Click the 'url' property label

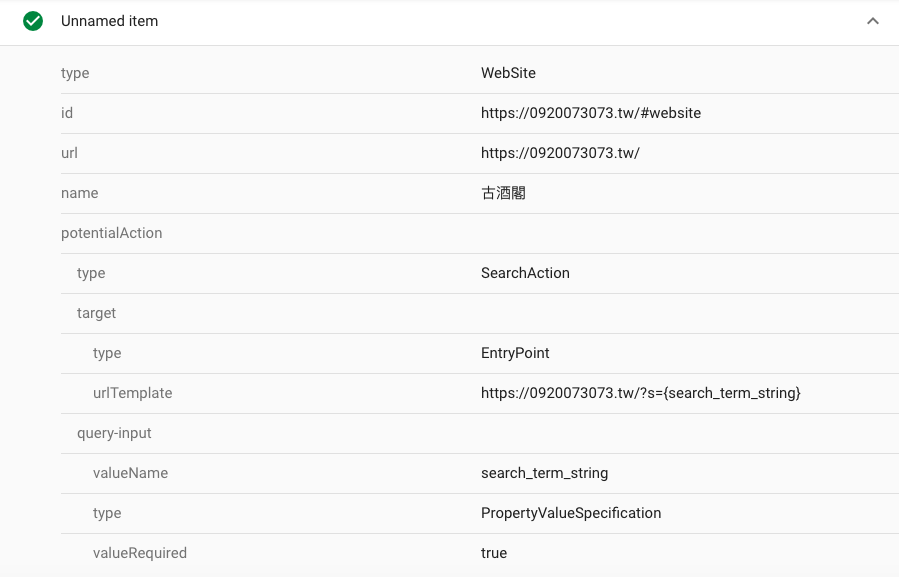tap(69, 153)
